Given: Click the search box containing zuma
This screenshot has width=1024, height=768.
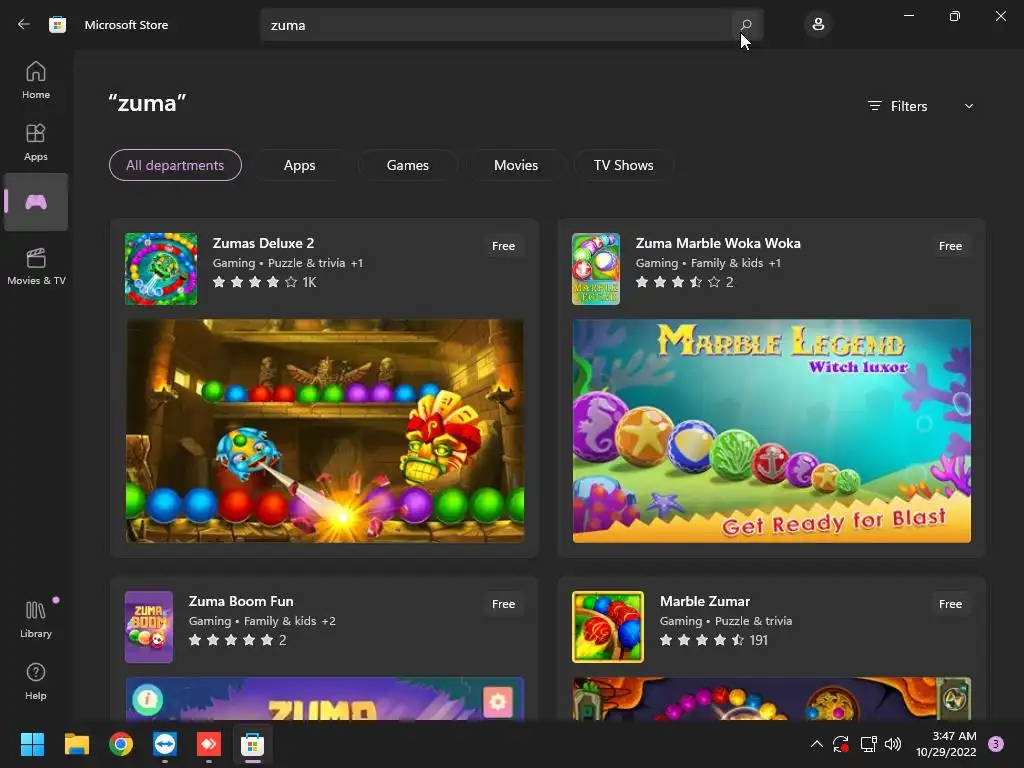Looking at the screenshot, I should 496,25.
